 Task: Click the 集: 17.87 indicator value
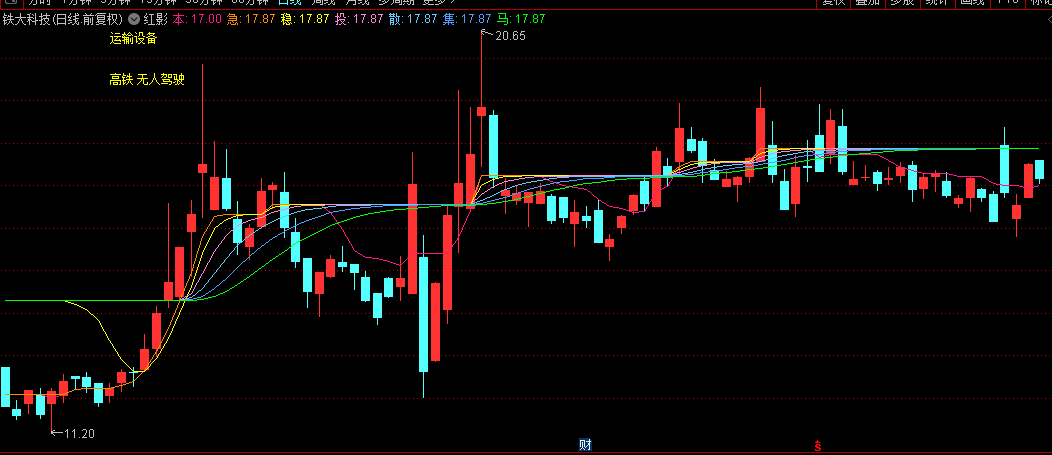pos(467,19)
